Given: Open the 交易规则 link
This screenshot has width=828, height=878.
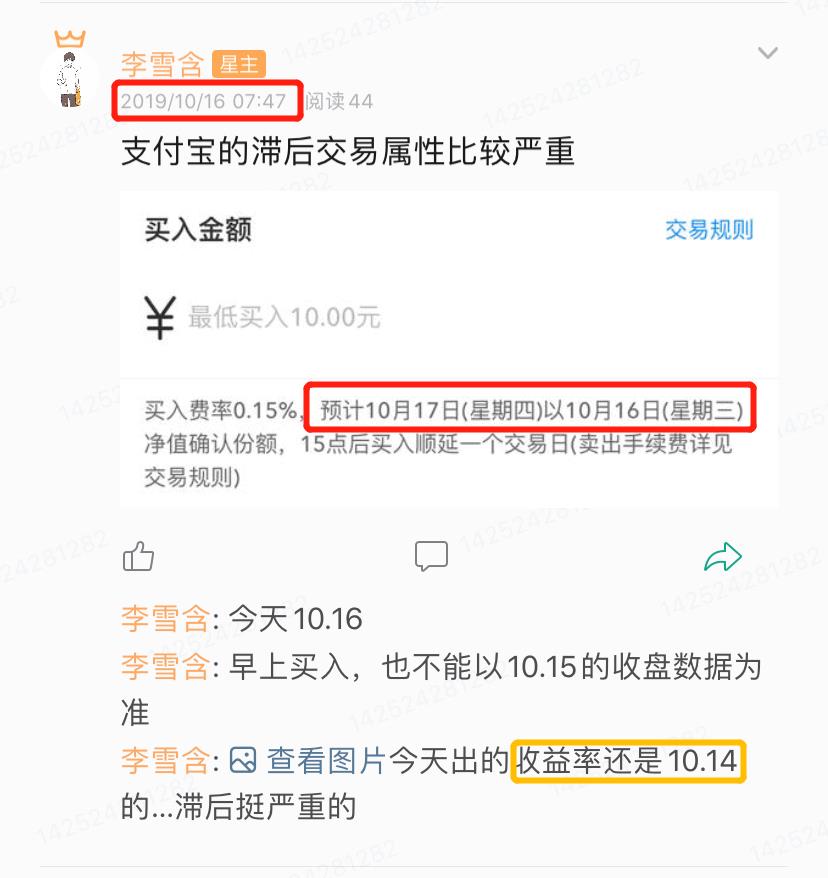Looking at the screenshot, I should click(709, 230).
